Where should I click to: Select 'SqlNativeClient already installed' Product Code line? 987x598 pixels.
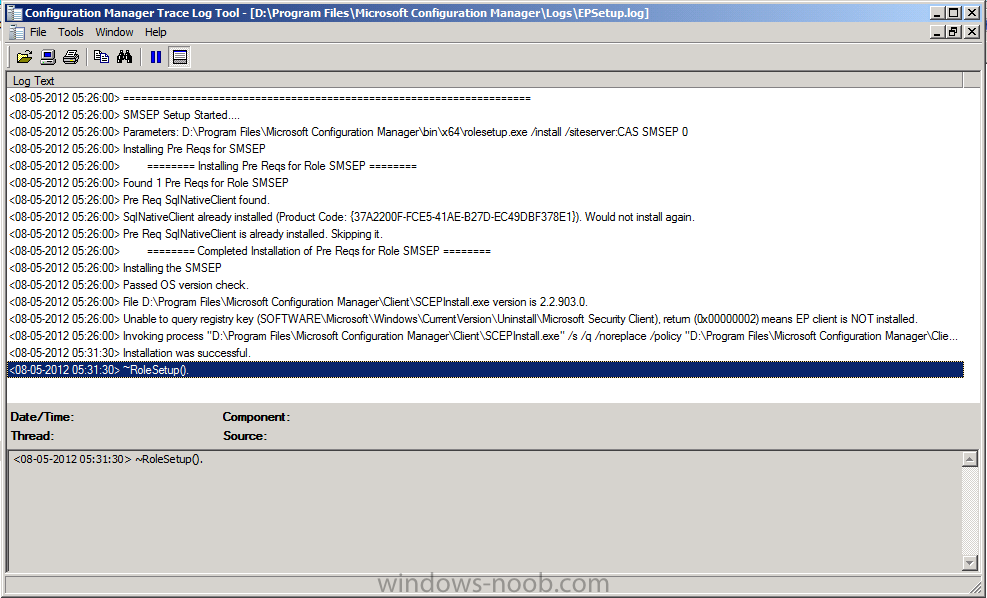pos(485,217)
